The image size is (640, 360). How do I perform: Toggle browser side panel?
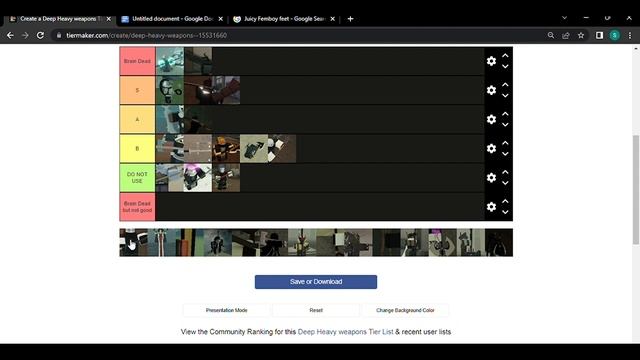[x=599, y=36]
